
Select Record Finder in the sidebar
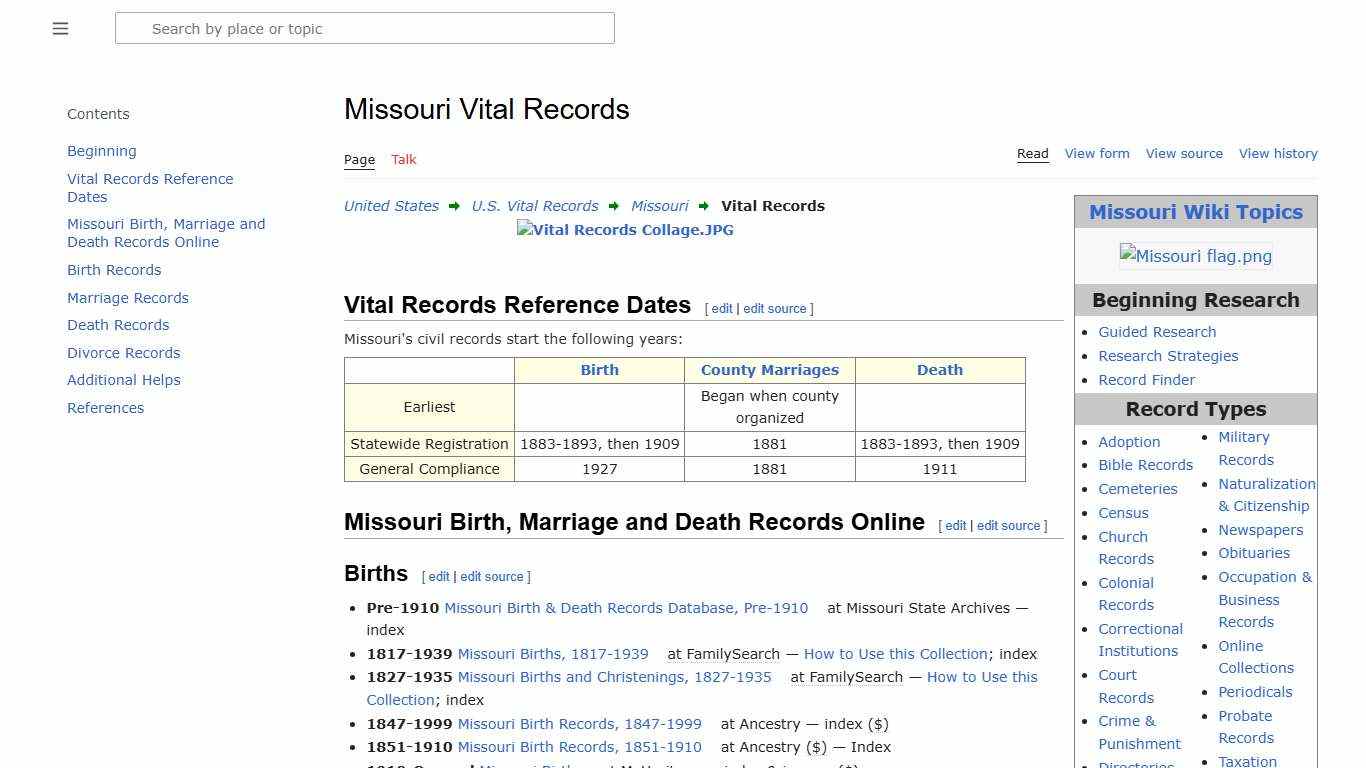click(x=1146, y=380)
